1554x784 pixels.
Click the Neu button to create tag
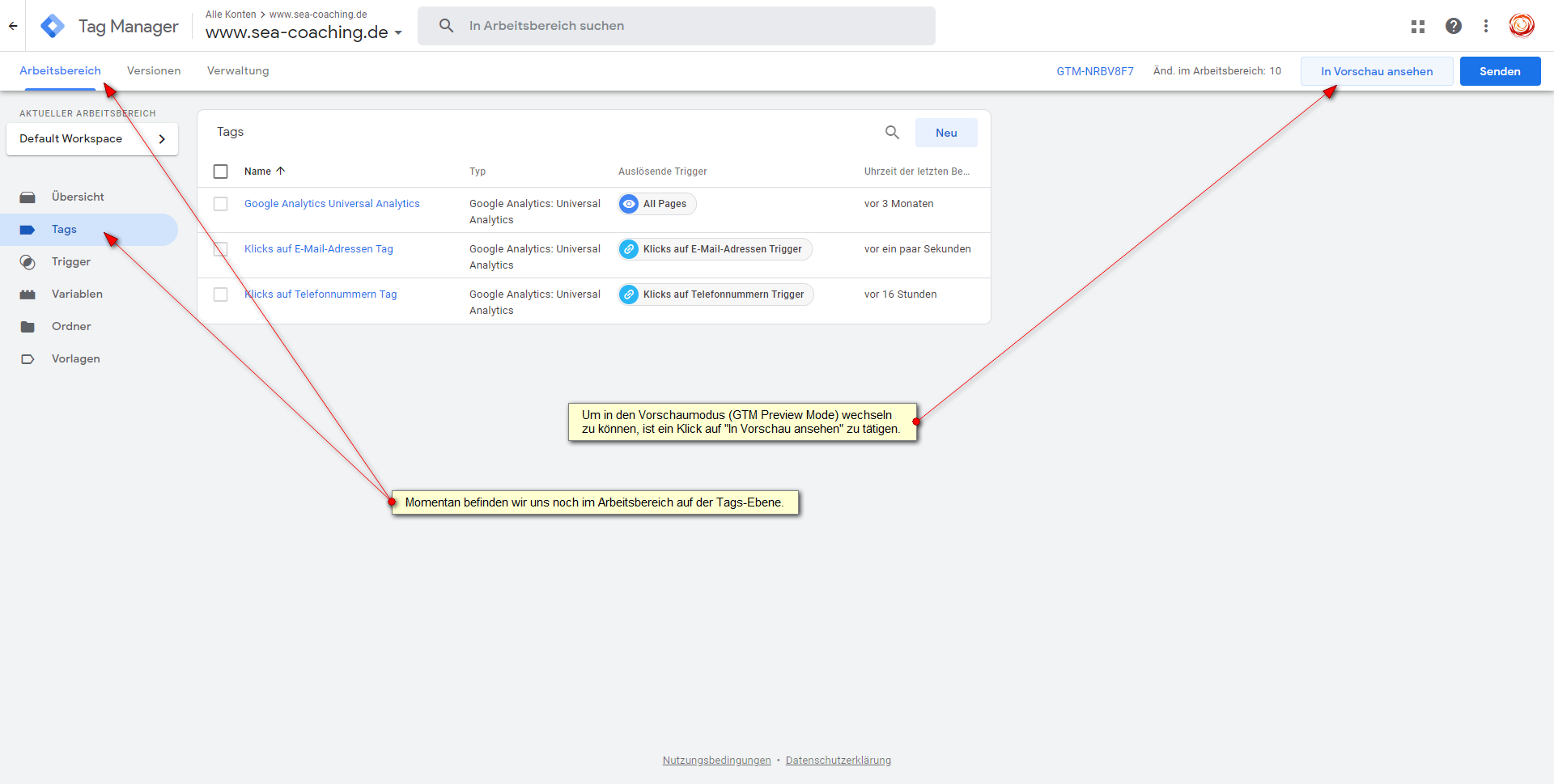point(946,133)
